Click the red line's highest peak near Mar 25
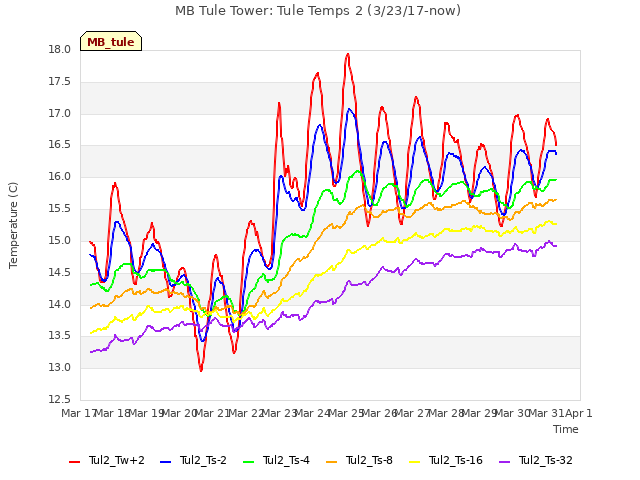 (348, 54)
